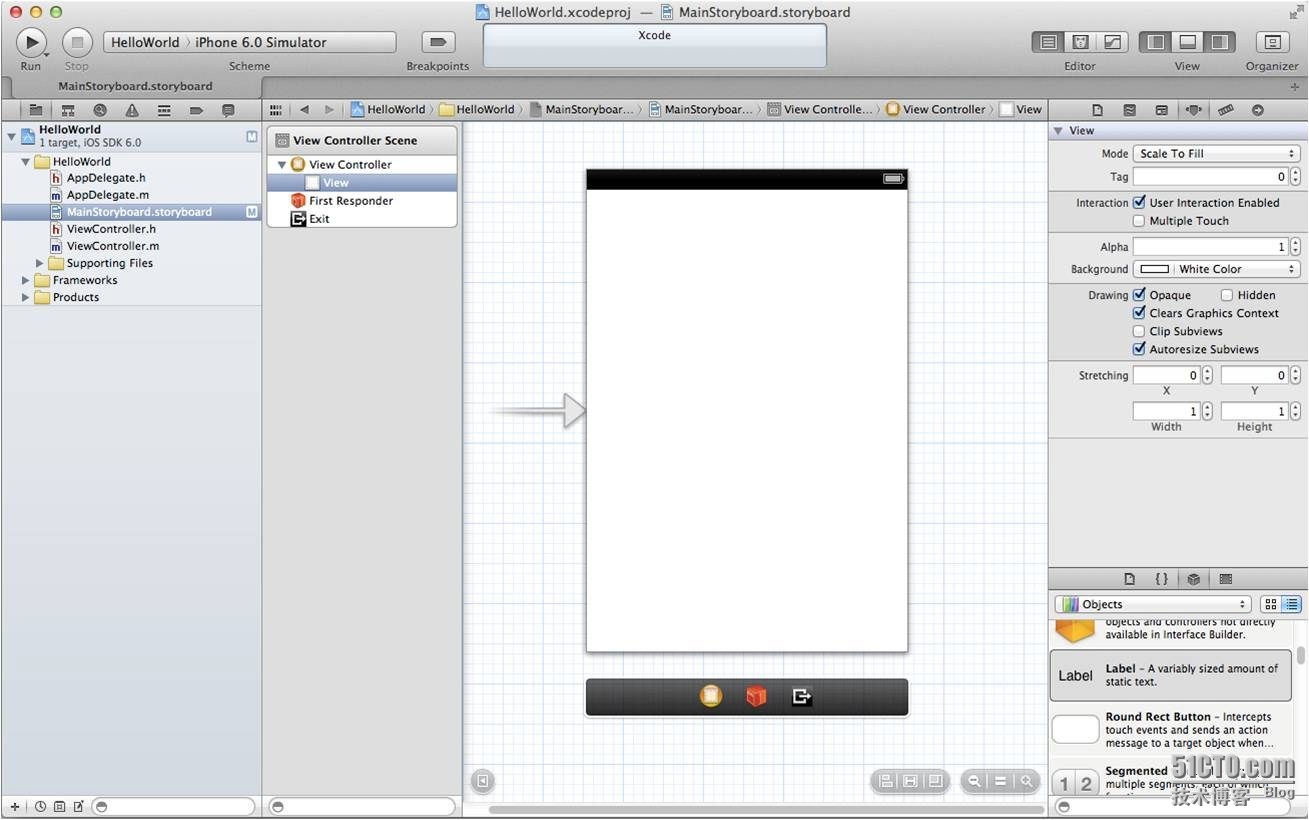The width and height of the screenshot is (1309, 820).
Task: Click the Background color well swatch
Action: point(1155,269)
